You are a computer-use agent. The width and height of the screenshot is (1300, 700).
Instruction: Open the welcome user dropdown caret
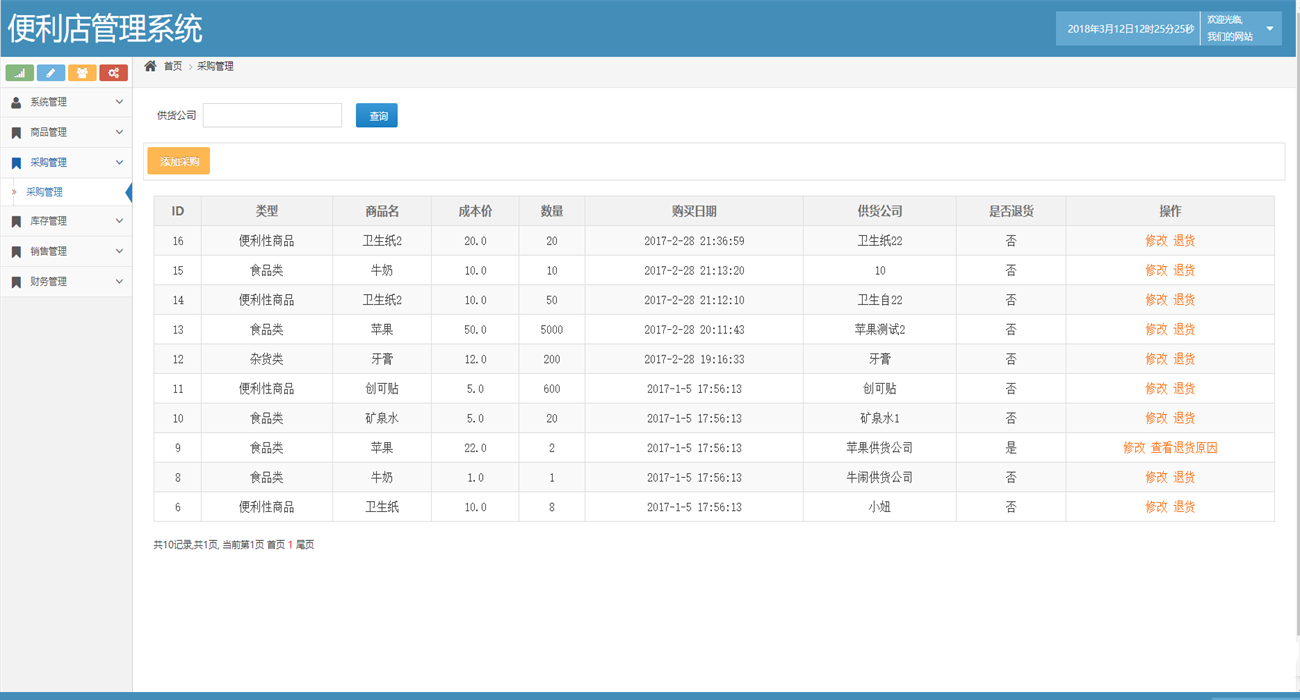click(1270, 29)
